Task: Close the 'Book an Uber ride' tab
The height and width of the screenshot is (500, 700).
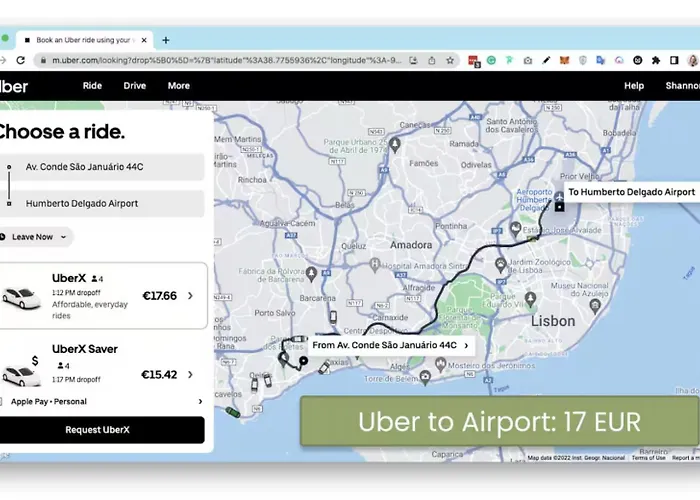Action: pos(144,40)
